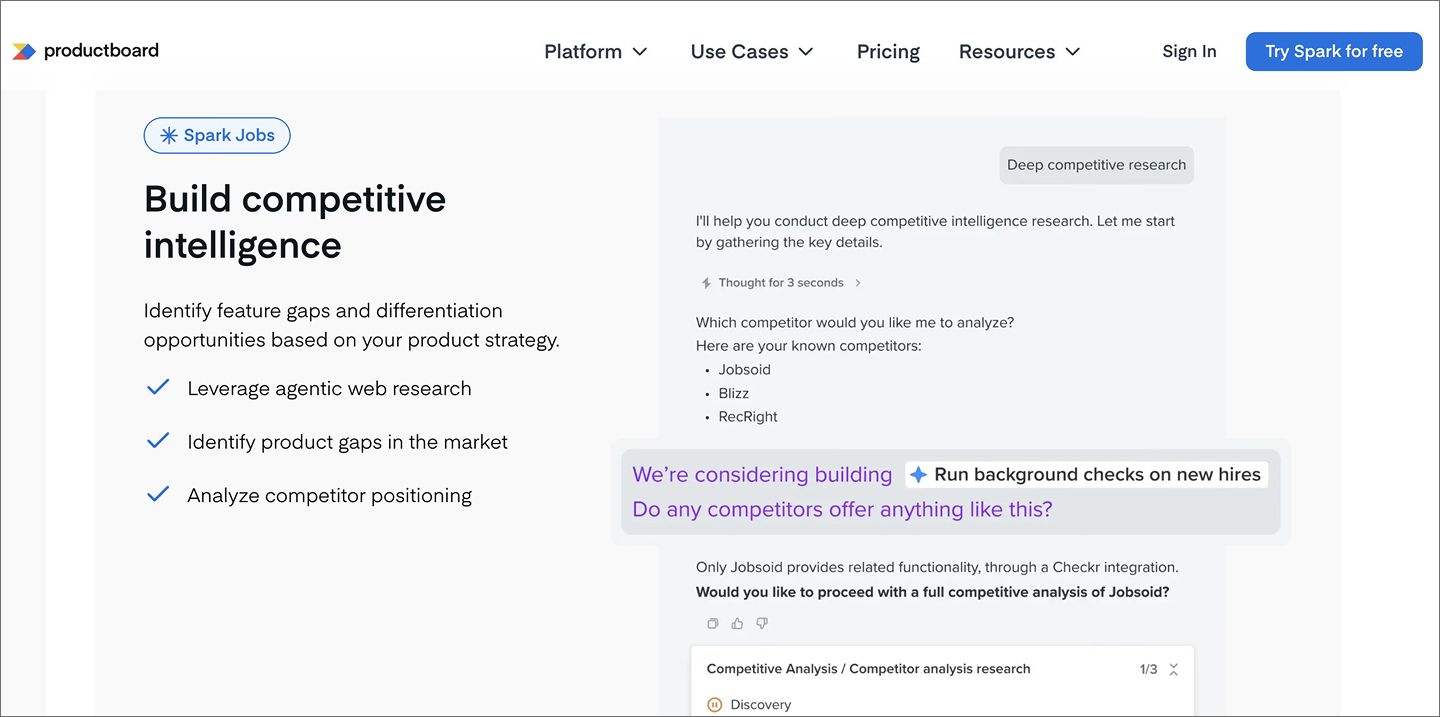Collapse the Competitive Analysis card

pyautogui.click(x=1173, y=668)
